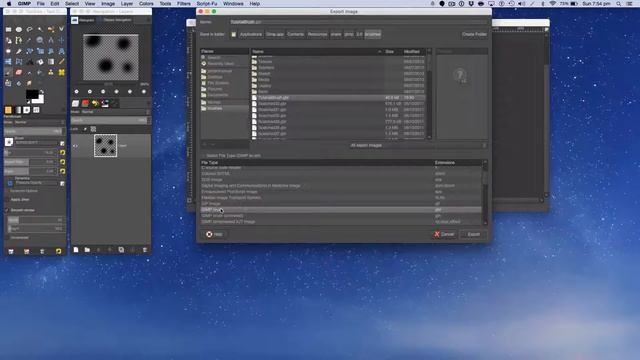Screen dimensions: 640x360
Task: Save tool preset icon in tool options
Action: pyautogui.click(x=11, y=251)
